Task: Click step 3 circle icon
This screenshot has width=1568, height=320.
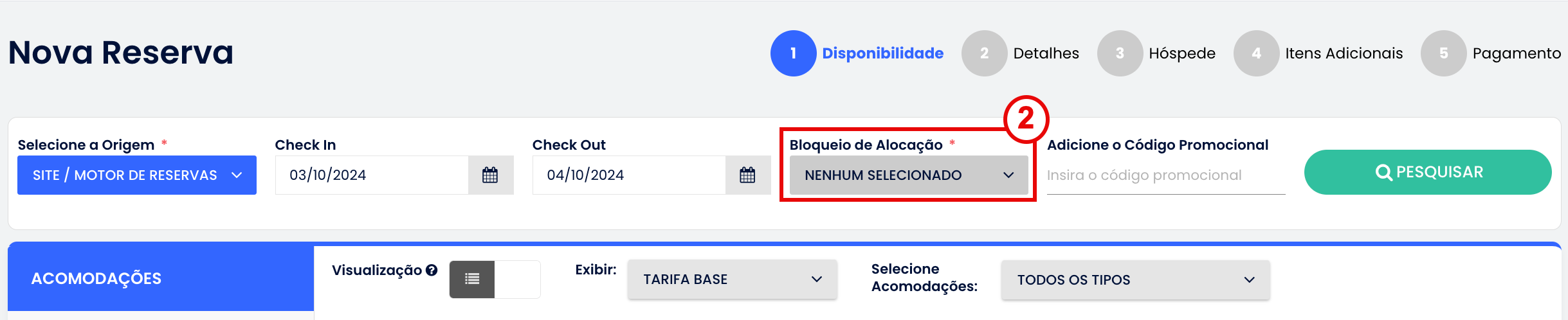Action: click(x=1120, y=53)
